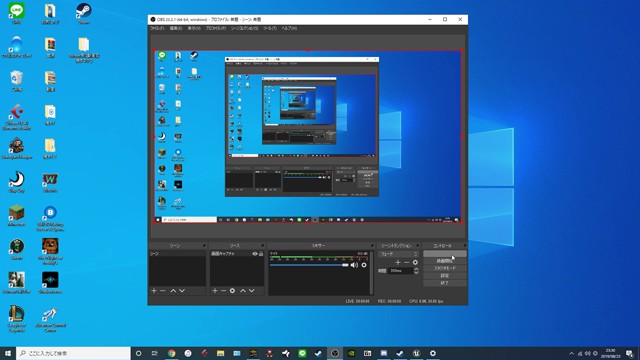Pop out the Mixer dock via its header icon
Viewport: 640px width, 360px height.
372,246
